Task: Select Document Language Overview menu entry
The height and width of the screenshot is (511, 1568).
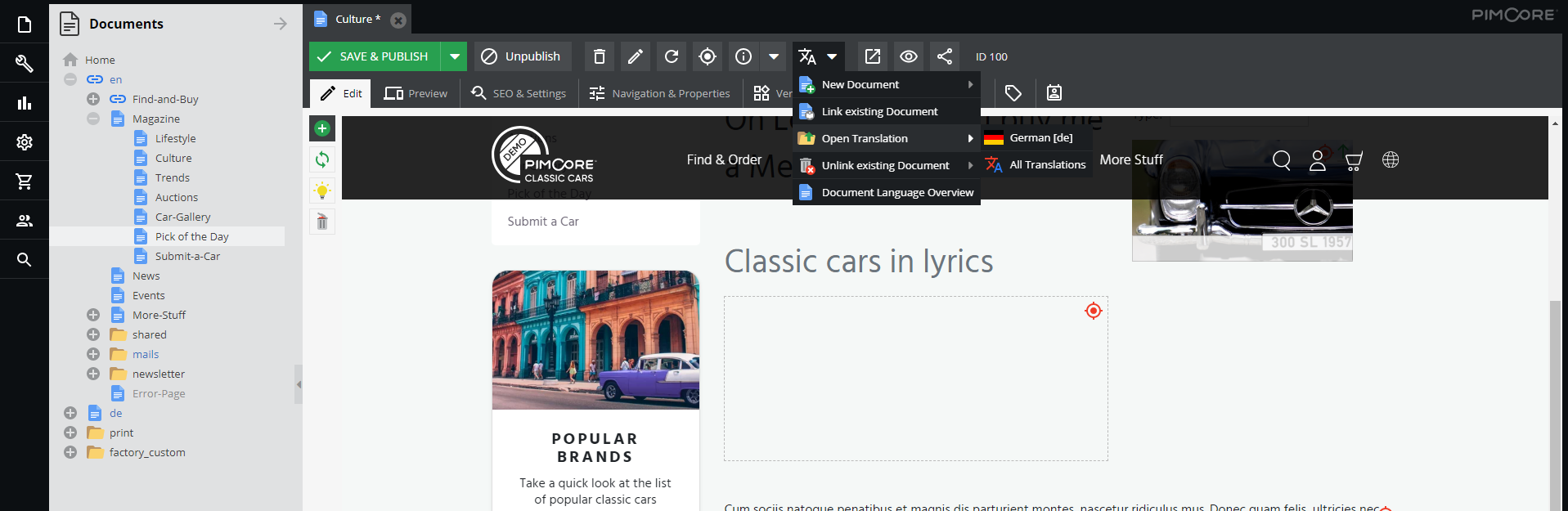Action: [x=887, y=192]
